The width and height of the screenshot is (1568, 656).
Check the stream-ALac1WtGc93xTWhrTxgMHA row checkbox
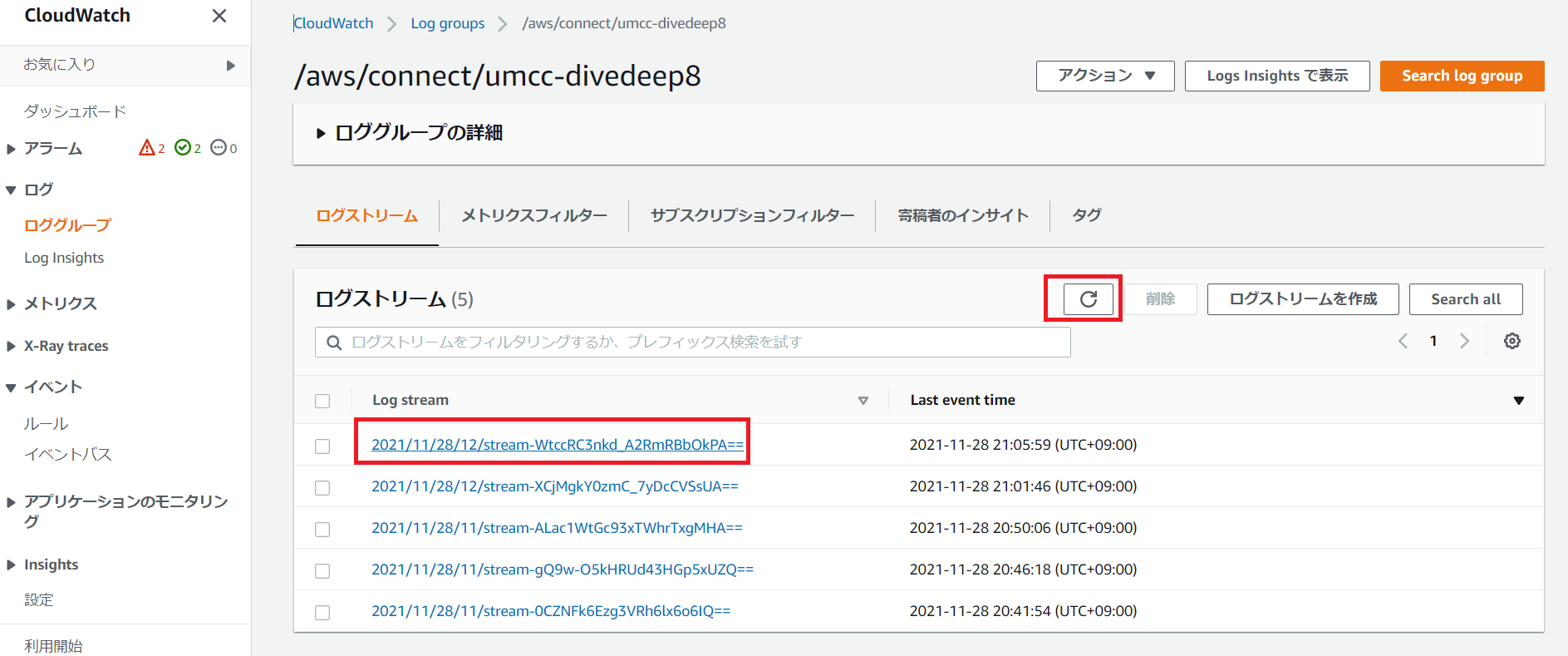click(322, 530)
